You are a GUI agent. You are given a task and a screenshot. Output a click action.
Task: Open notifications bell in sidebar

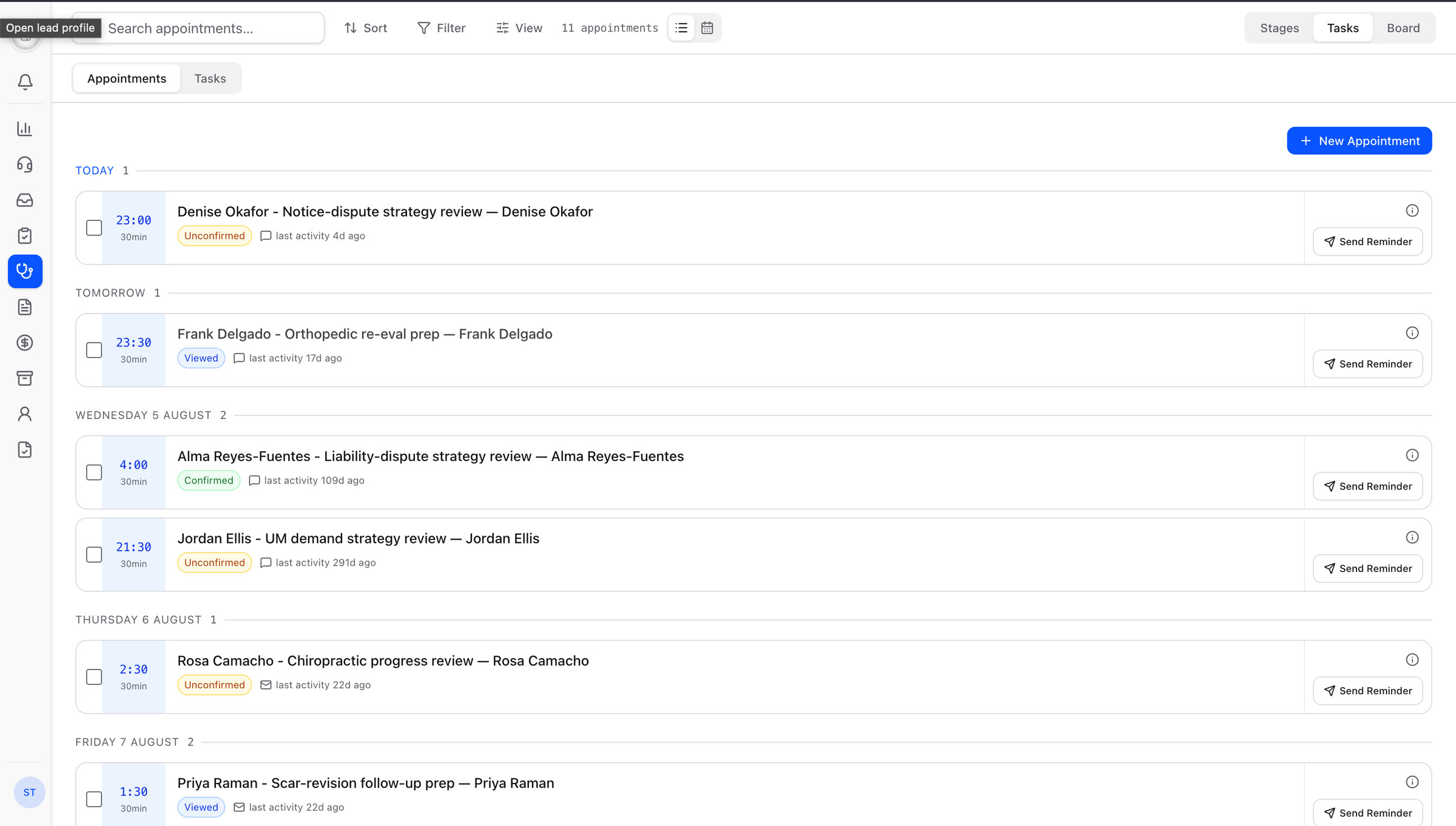tap(25, 82)
